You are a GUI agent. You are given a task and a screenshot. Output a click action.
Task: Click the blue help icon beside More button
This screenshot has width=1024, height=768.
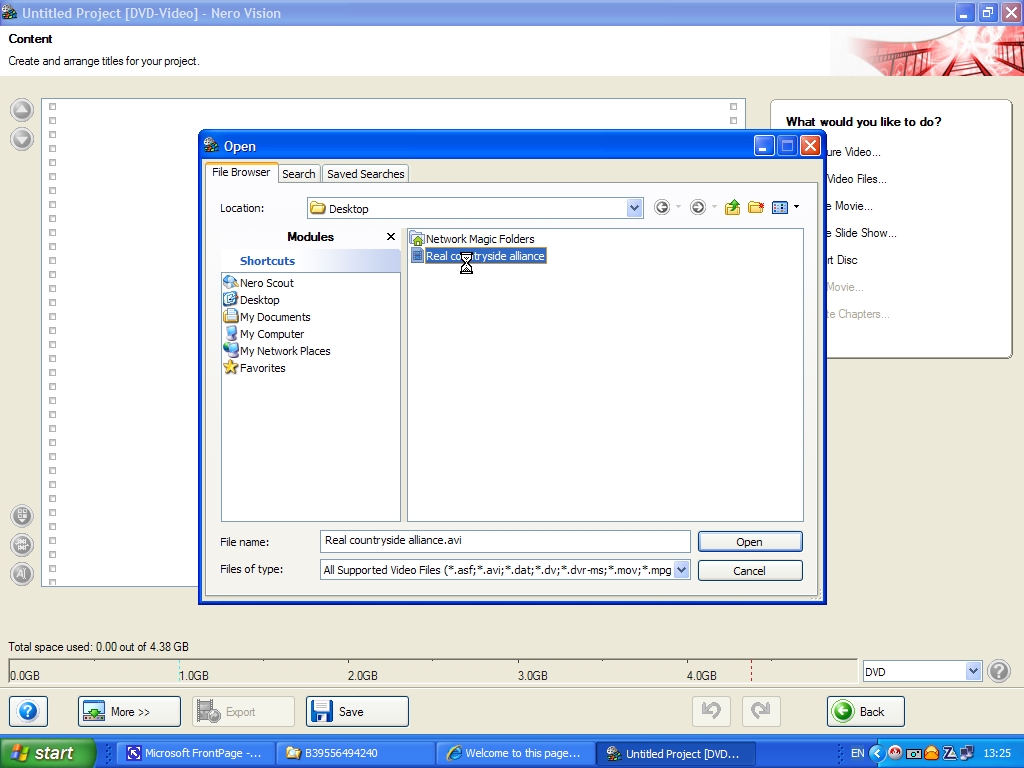(28, 712)
